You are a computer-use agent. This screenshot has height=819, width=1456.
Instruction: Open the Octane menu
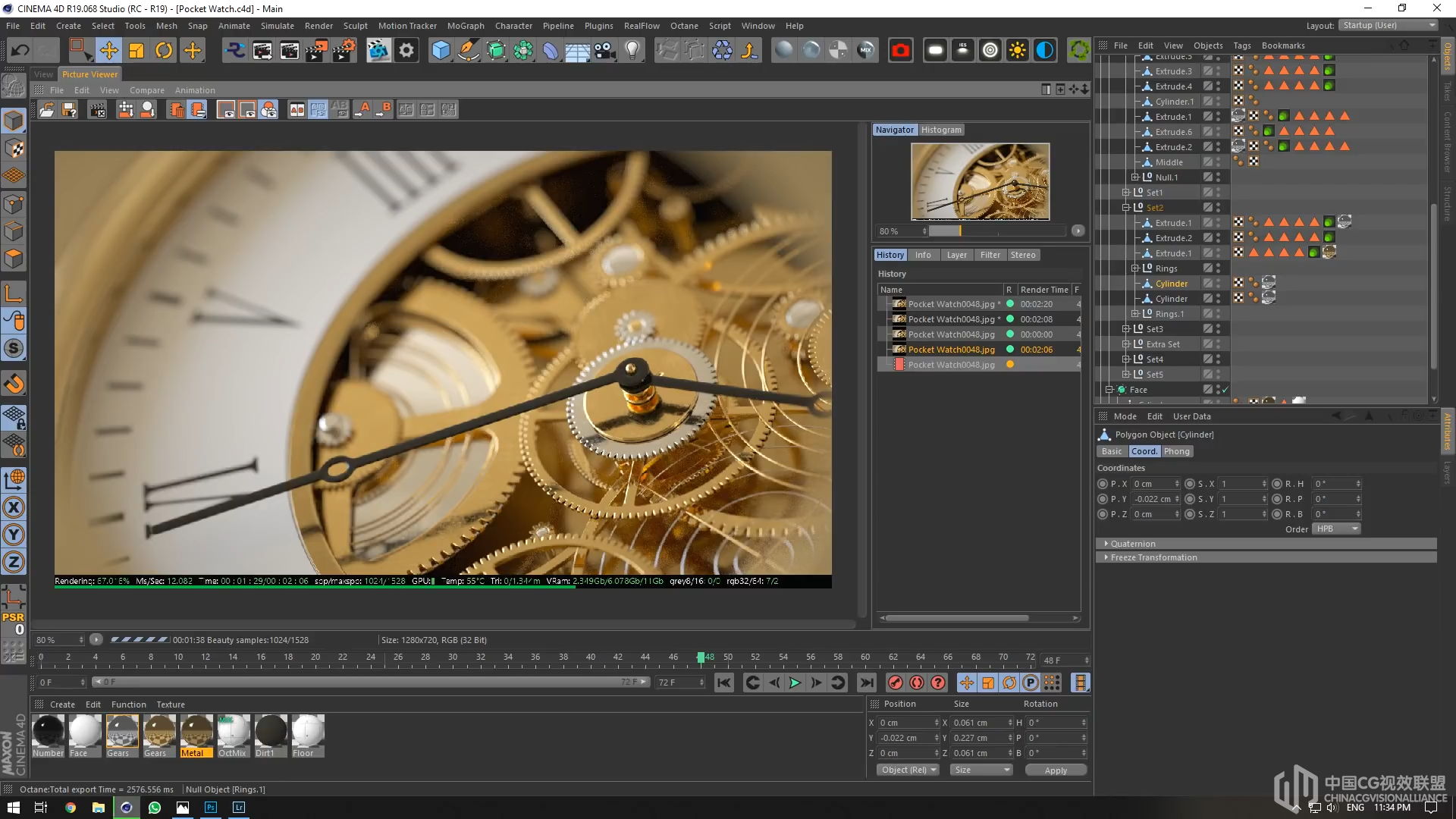[684, 26]
